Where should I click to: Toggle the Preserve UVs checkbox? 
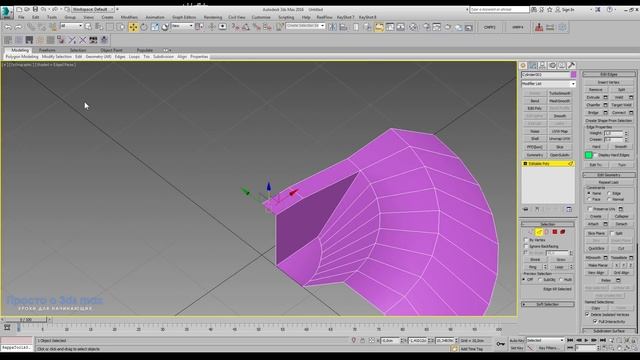589,209
